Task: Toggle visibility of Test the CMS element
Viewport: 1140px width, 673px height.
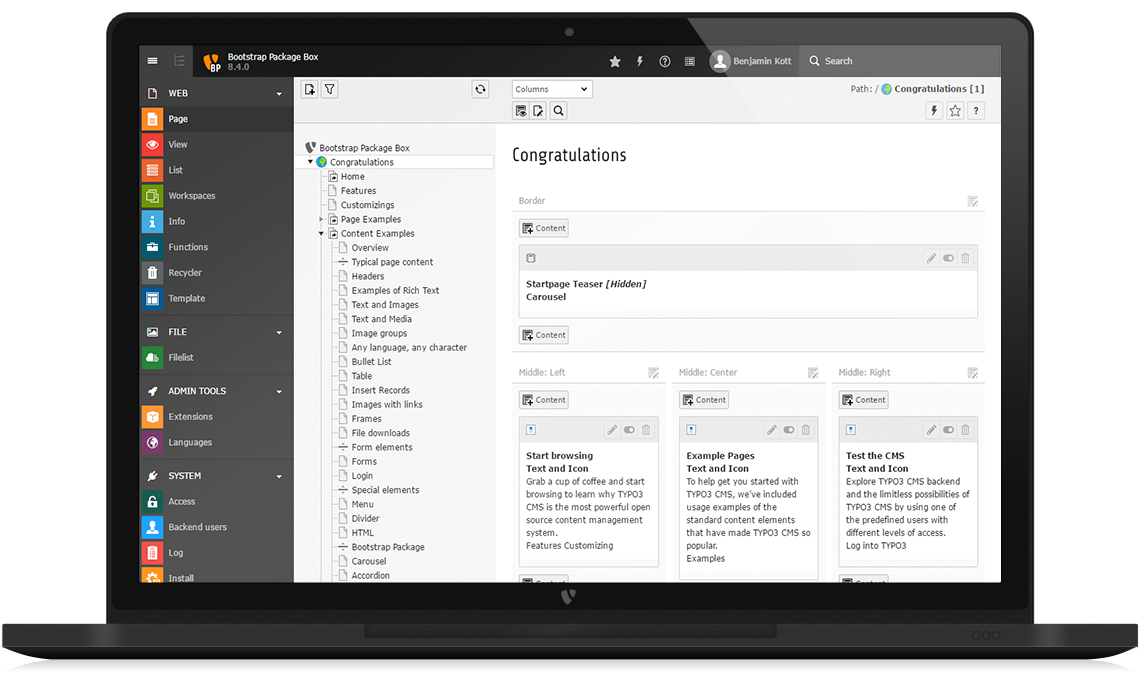Action: click(948, 430)
